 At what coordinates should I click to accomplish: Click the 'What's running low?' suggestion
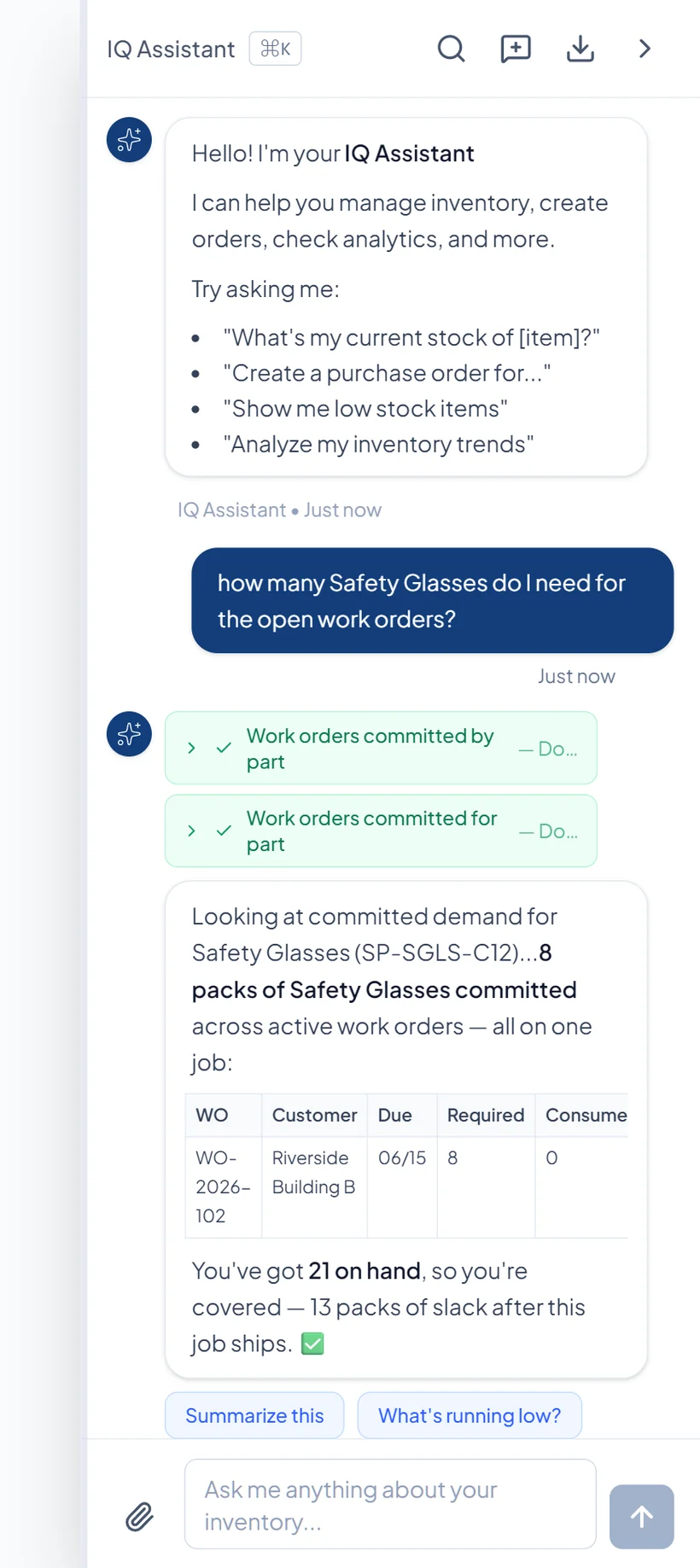[x=470, y=1415]
